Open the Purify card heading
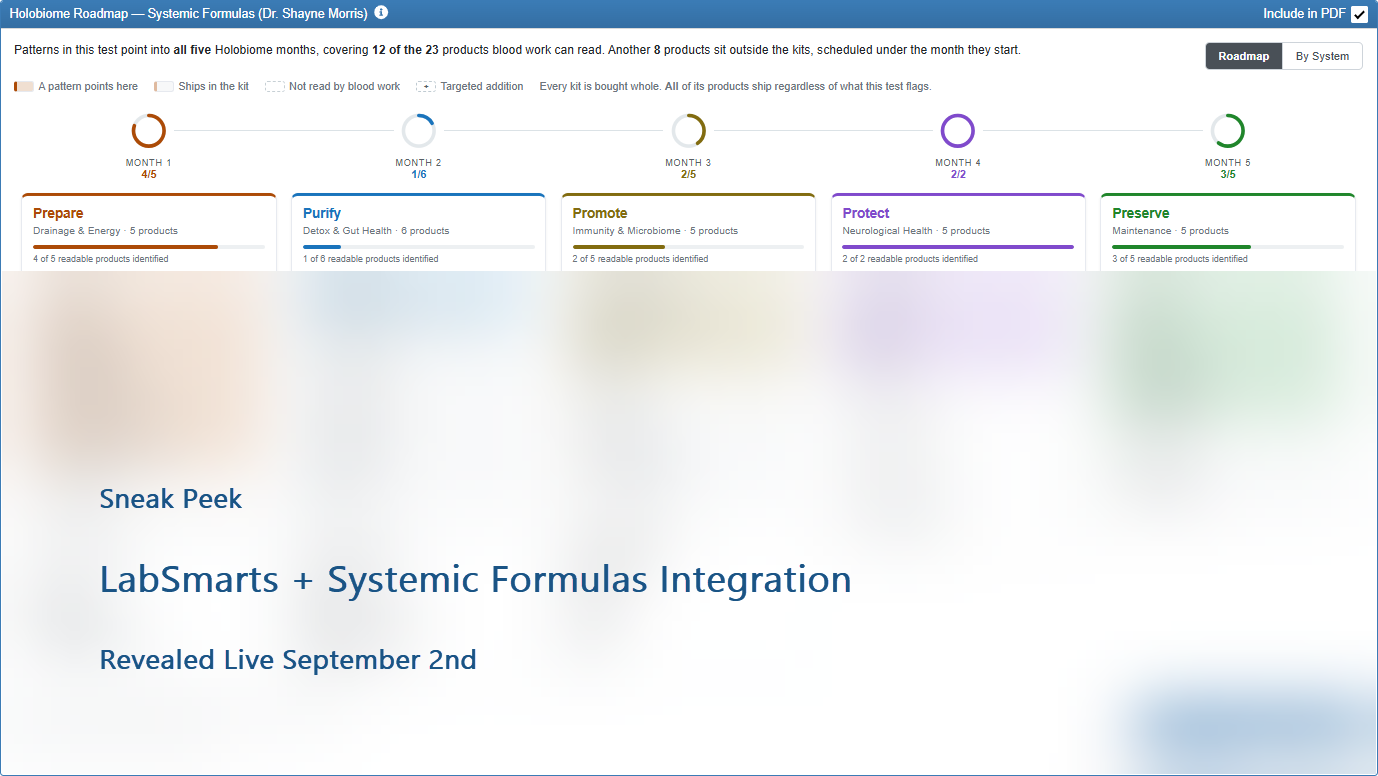Image resolution: width=1378 pixels, height=776 pixels. [x=322, y=213]
